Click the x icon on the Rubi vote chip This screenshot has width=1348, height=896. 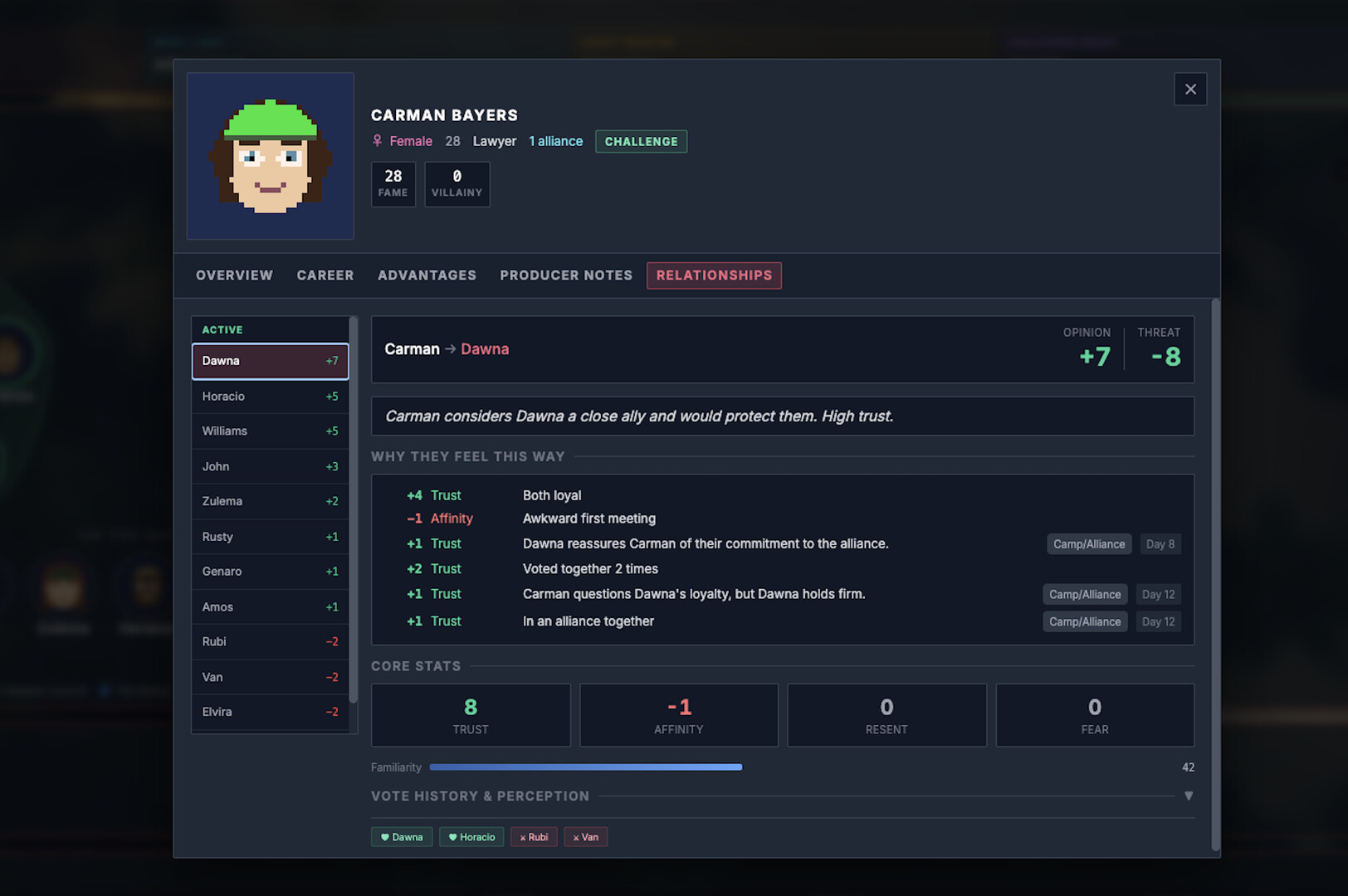522,836
